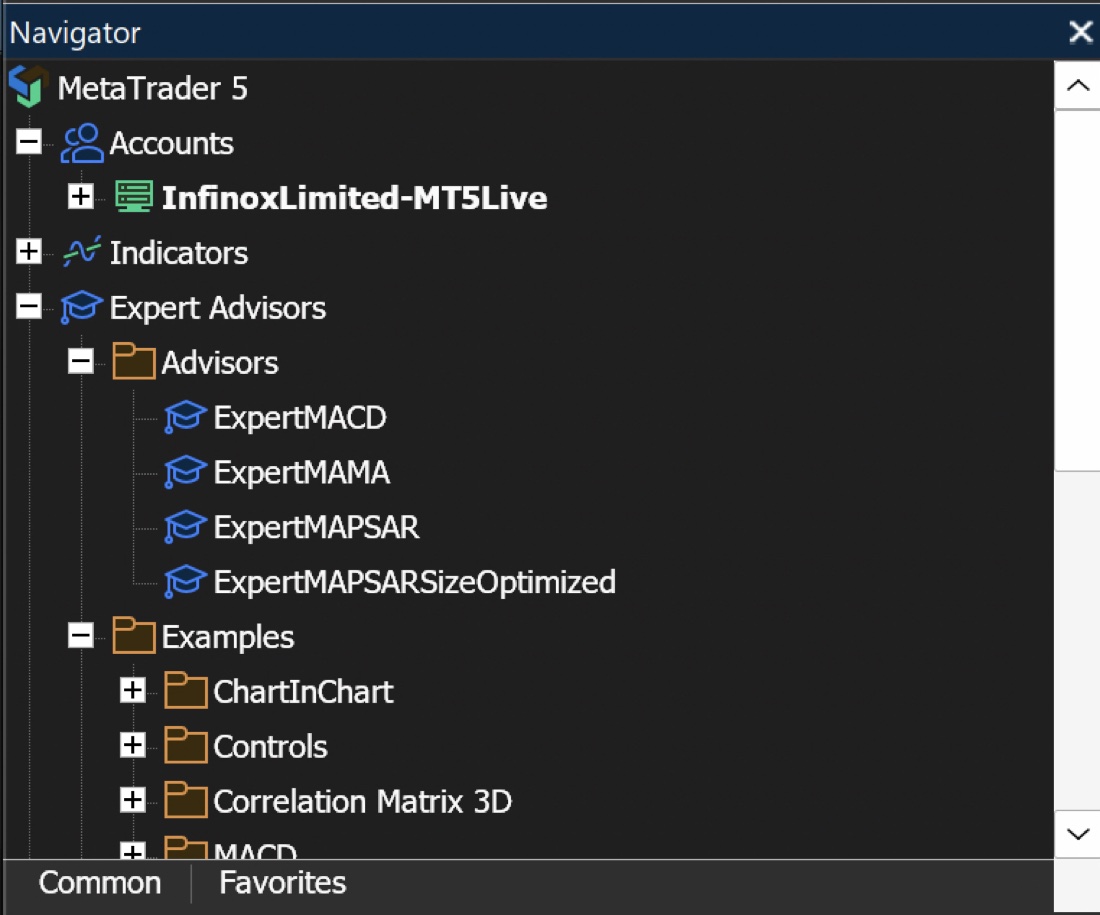
Task: Click the scrollbar down arrow
Action: 1078,834
